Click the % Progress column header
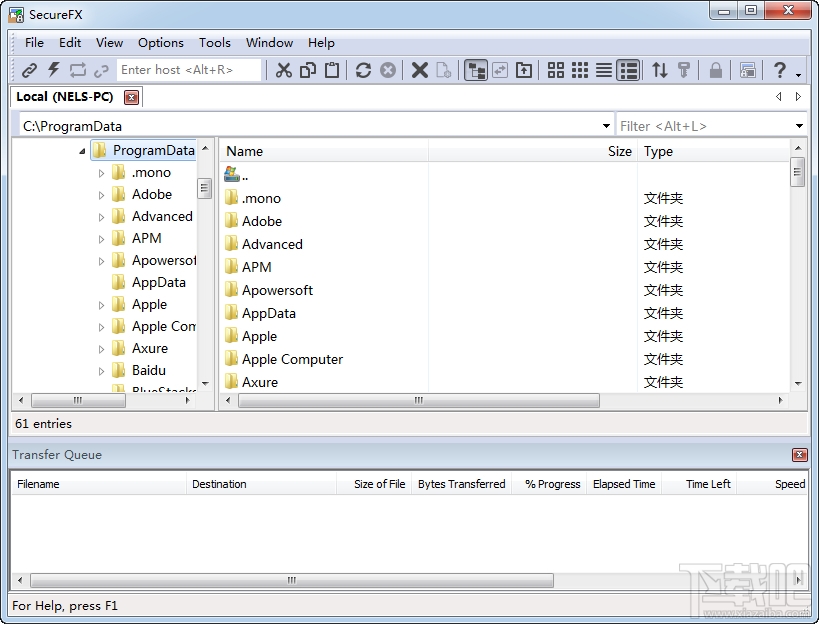 click(x=549, y=484)
